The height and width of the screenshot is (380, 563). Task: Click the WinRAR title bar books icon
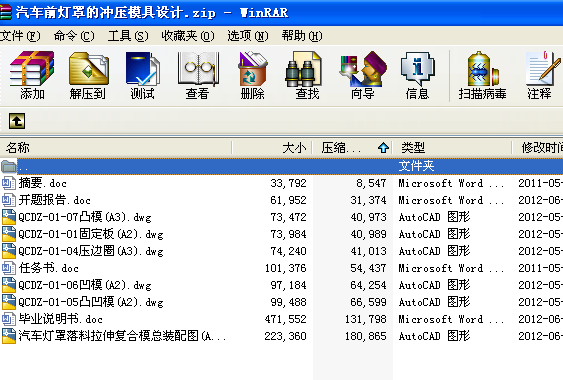(x=5, y=12)
